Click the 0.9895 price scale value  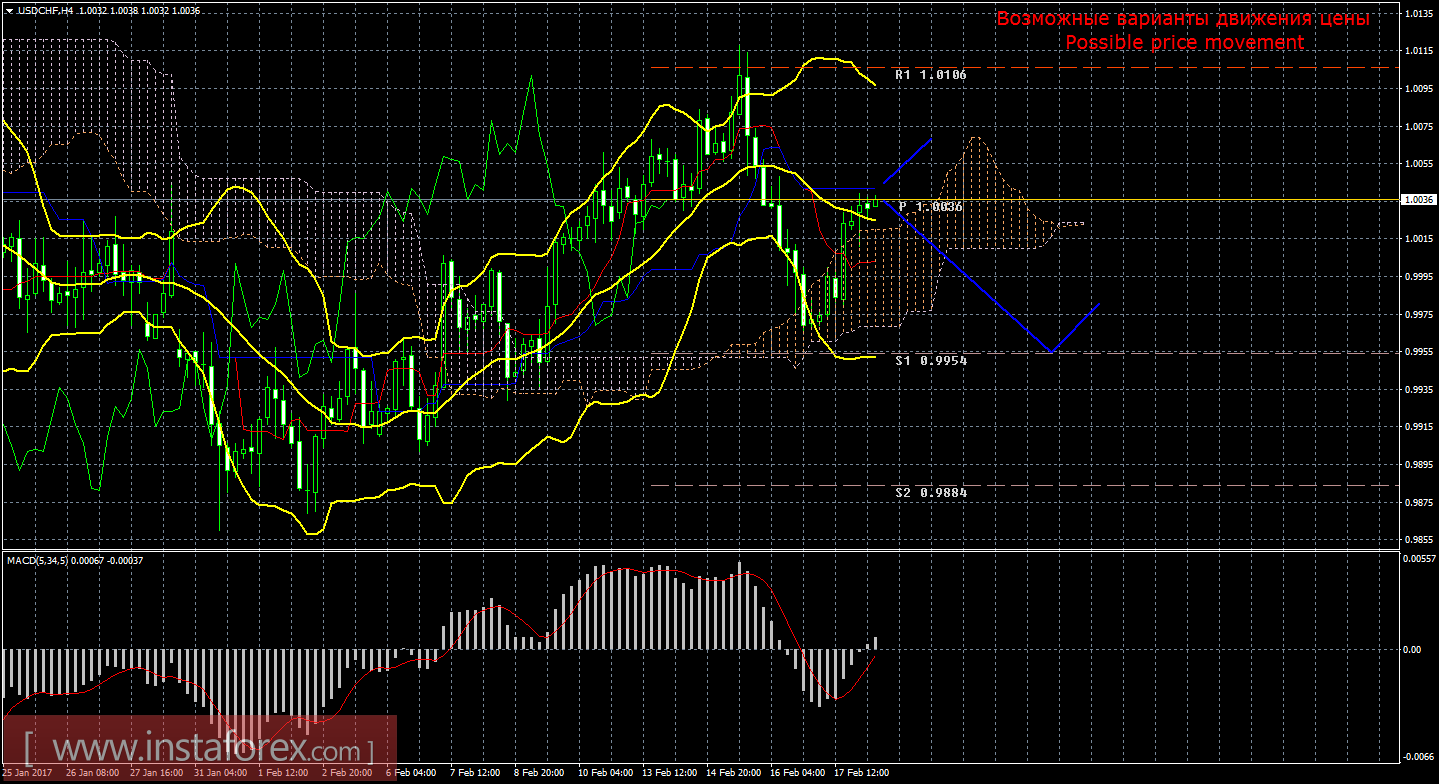point(1418,465)
